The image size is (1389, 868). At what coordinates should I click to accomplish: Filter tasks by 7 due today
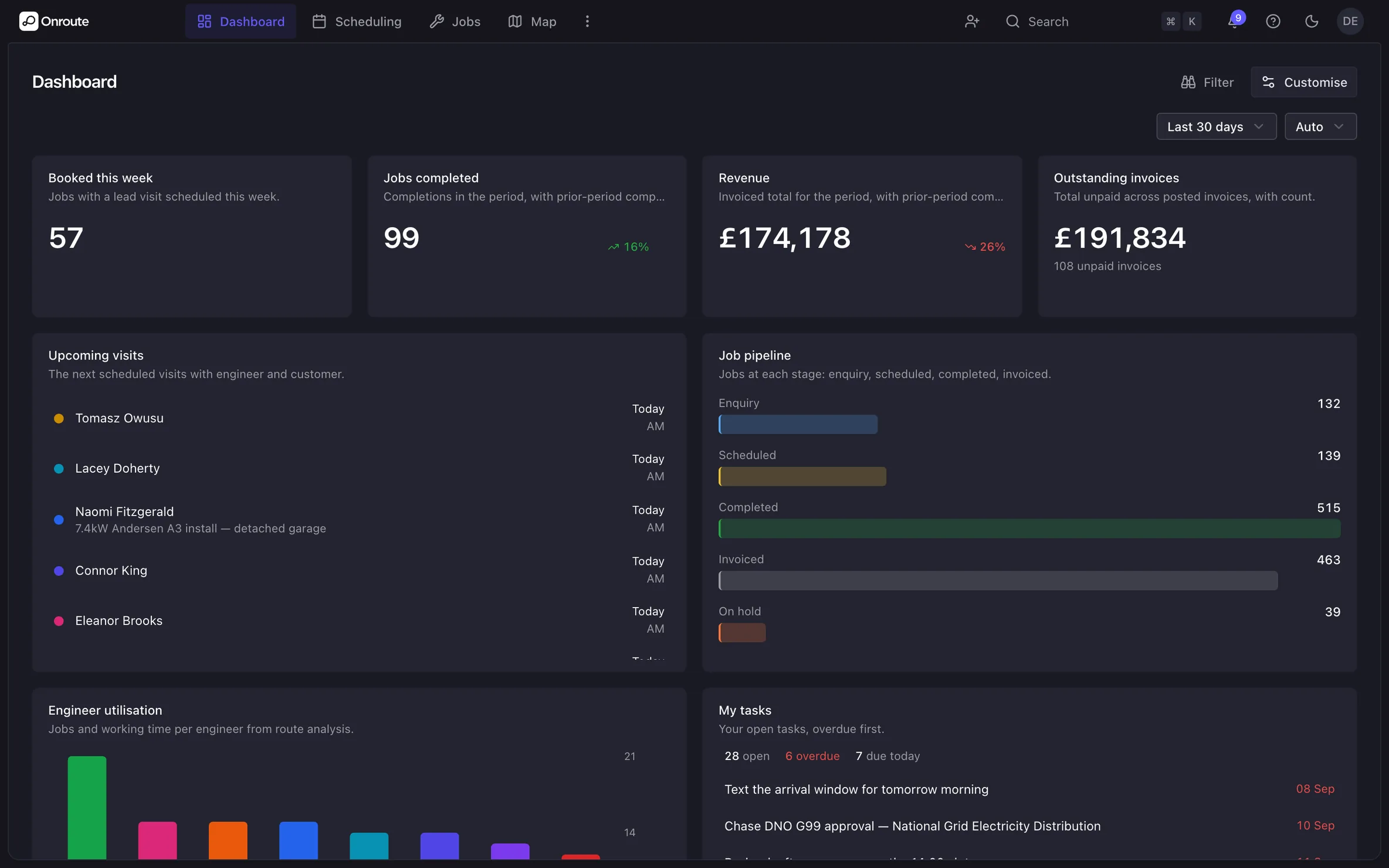point(887,756)
